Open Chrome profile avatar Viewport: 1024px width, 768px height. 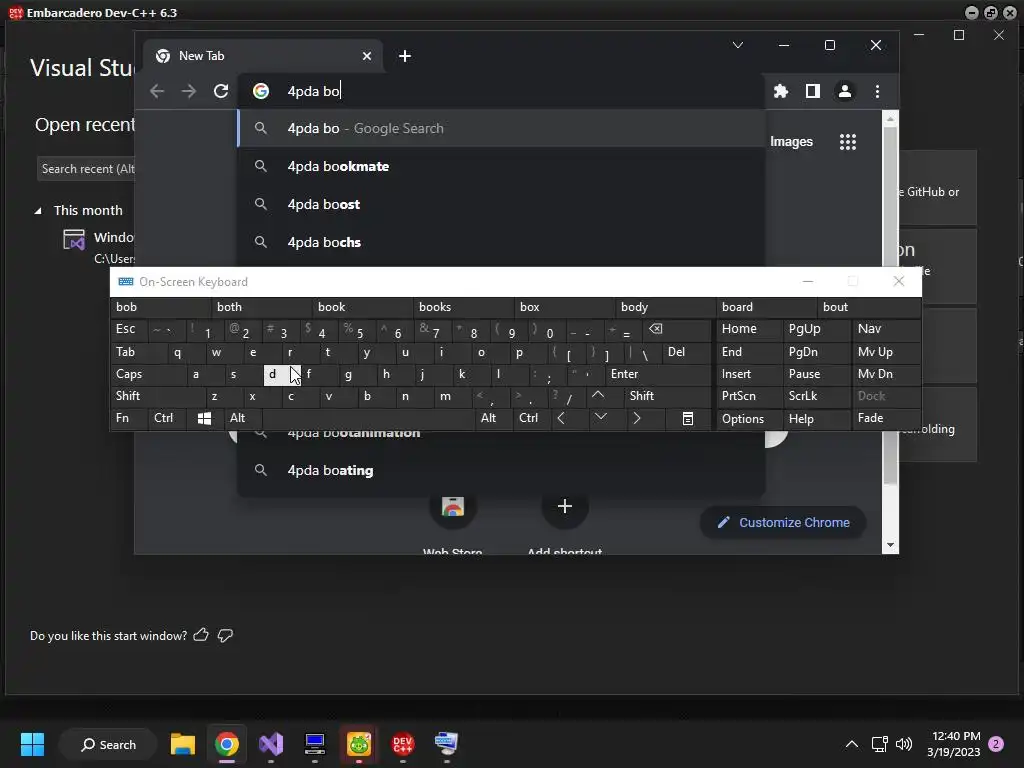[x=844, y=91]
